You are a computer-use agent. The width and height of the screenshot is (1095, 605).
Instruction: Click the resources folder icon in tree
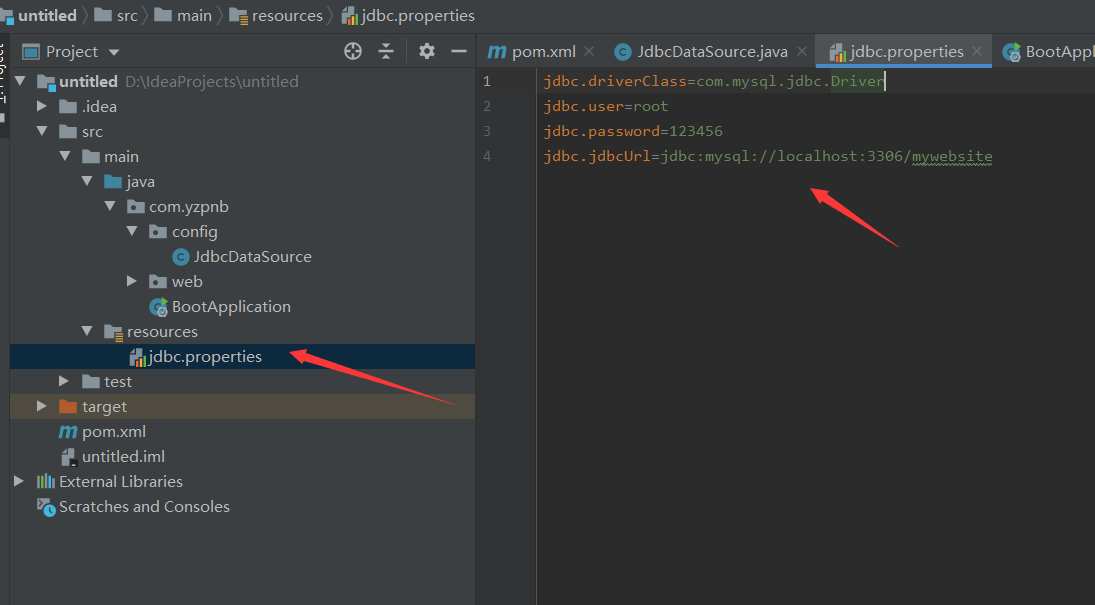[113, 332]
